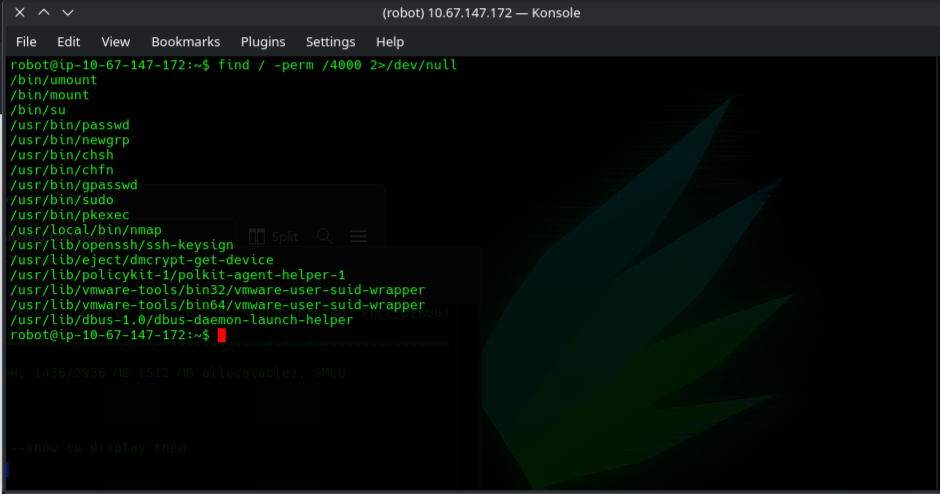The width and height of the screenshot is (940, 494).
Task: Click the /bin/umount output line
Action: point(53,80)
